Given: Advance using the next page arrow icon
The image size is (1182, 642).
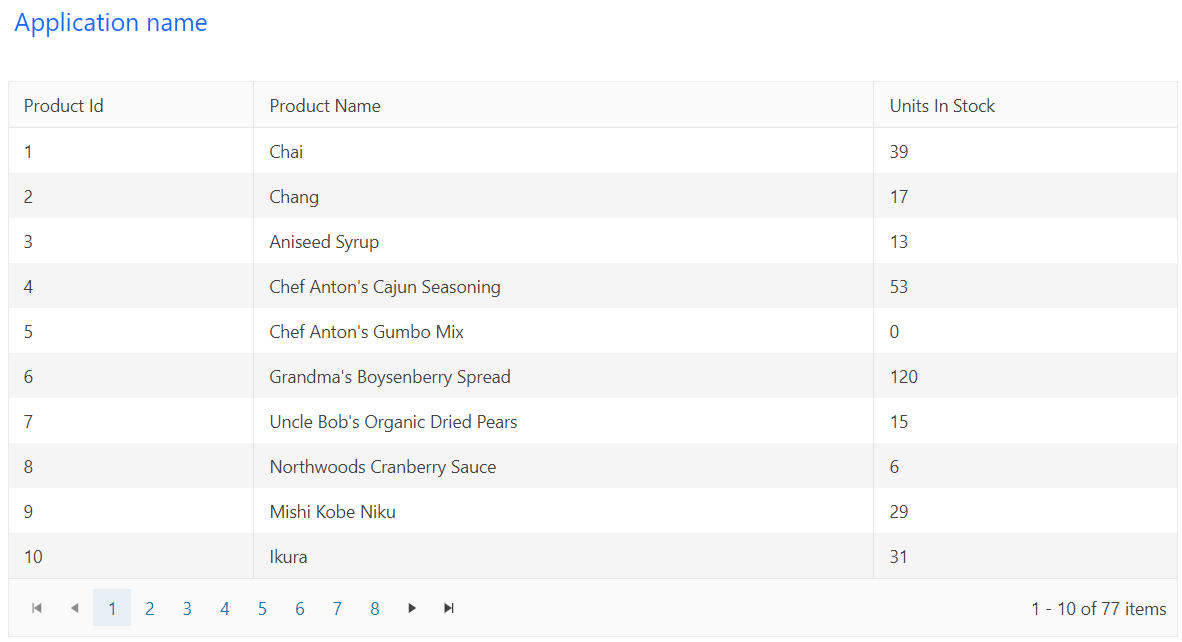Looking at the screenshot, I should coord(412,608).
